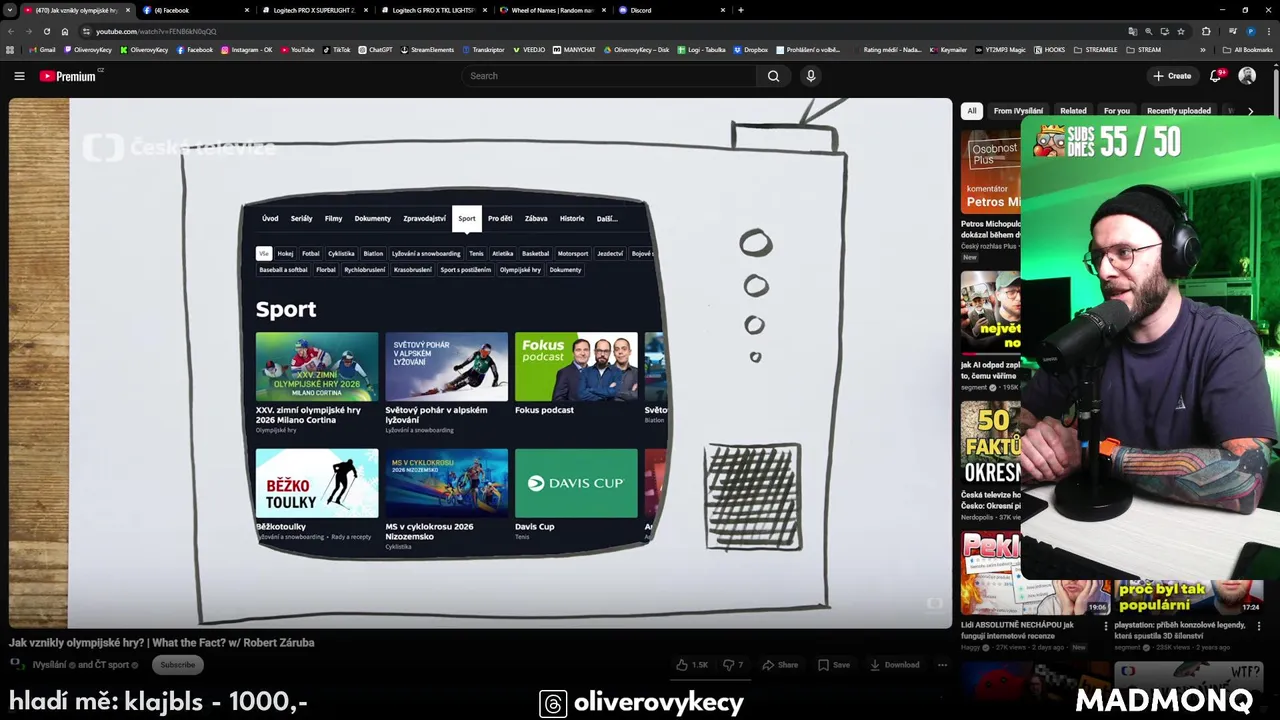Start voice search with microphone icon
The image size is (1280, 720).
811,76
